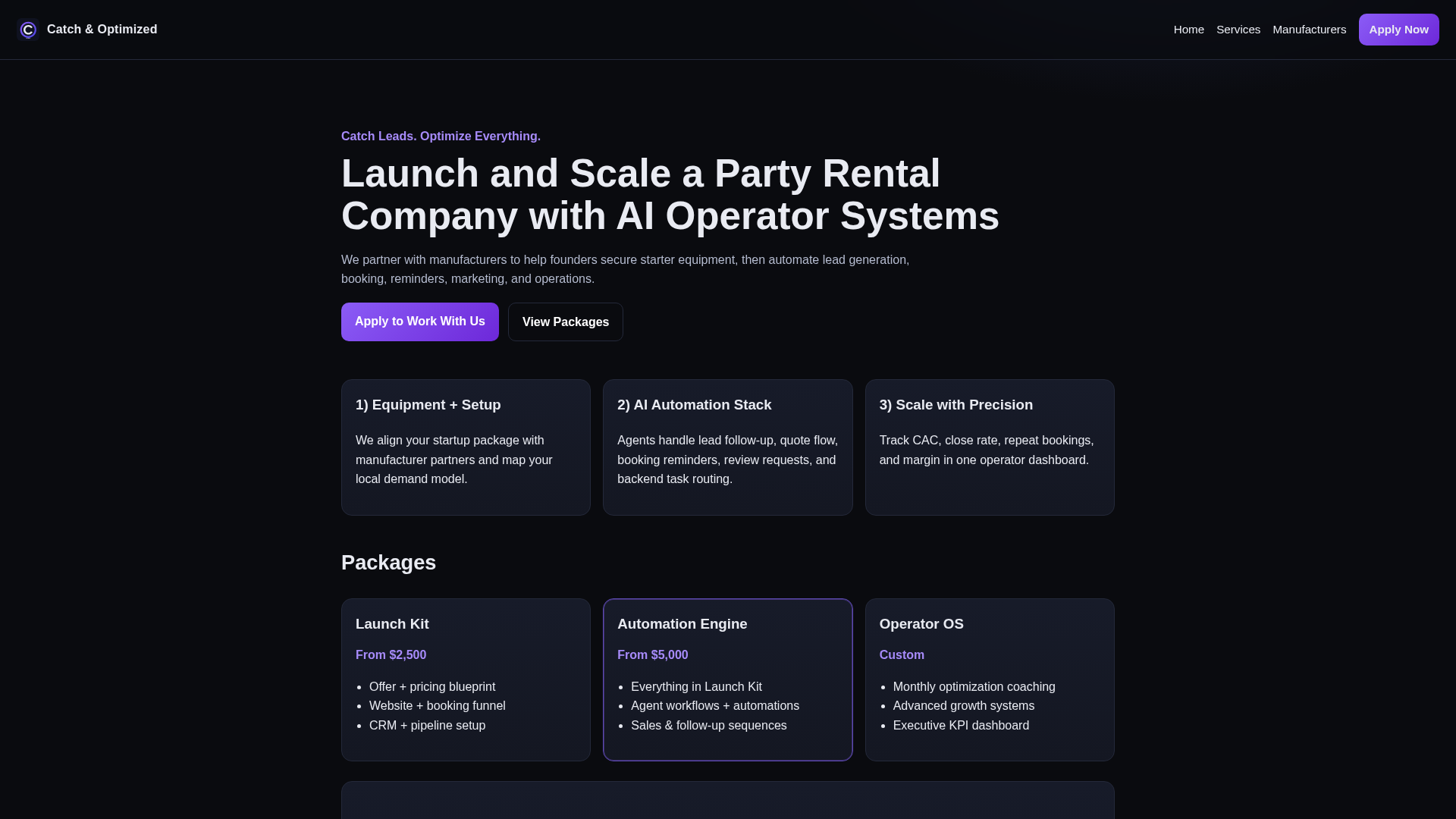
Task: Click the From $5,000 price
Action: point(652,655)
